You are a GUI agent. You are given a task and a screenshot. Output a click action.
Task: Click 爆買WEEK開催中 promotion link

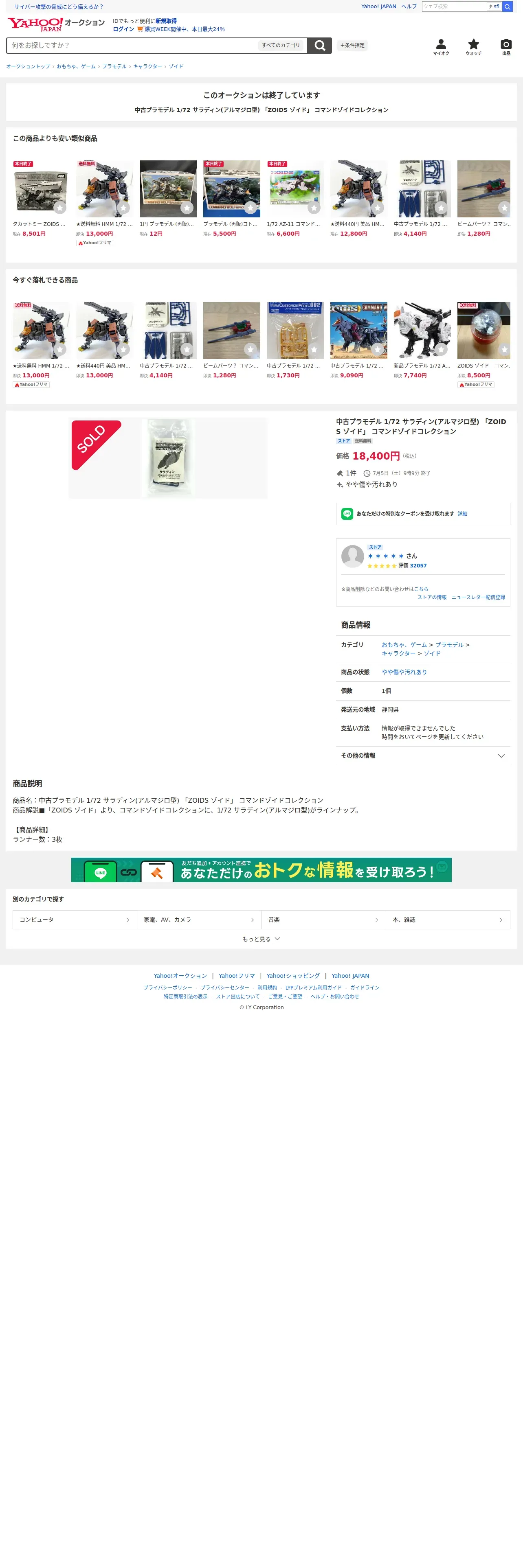coord(185,29)
